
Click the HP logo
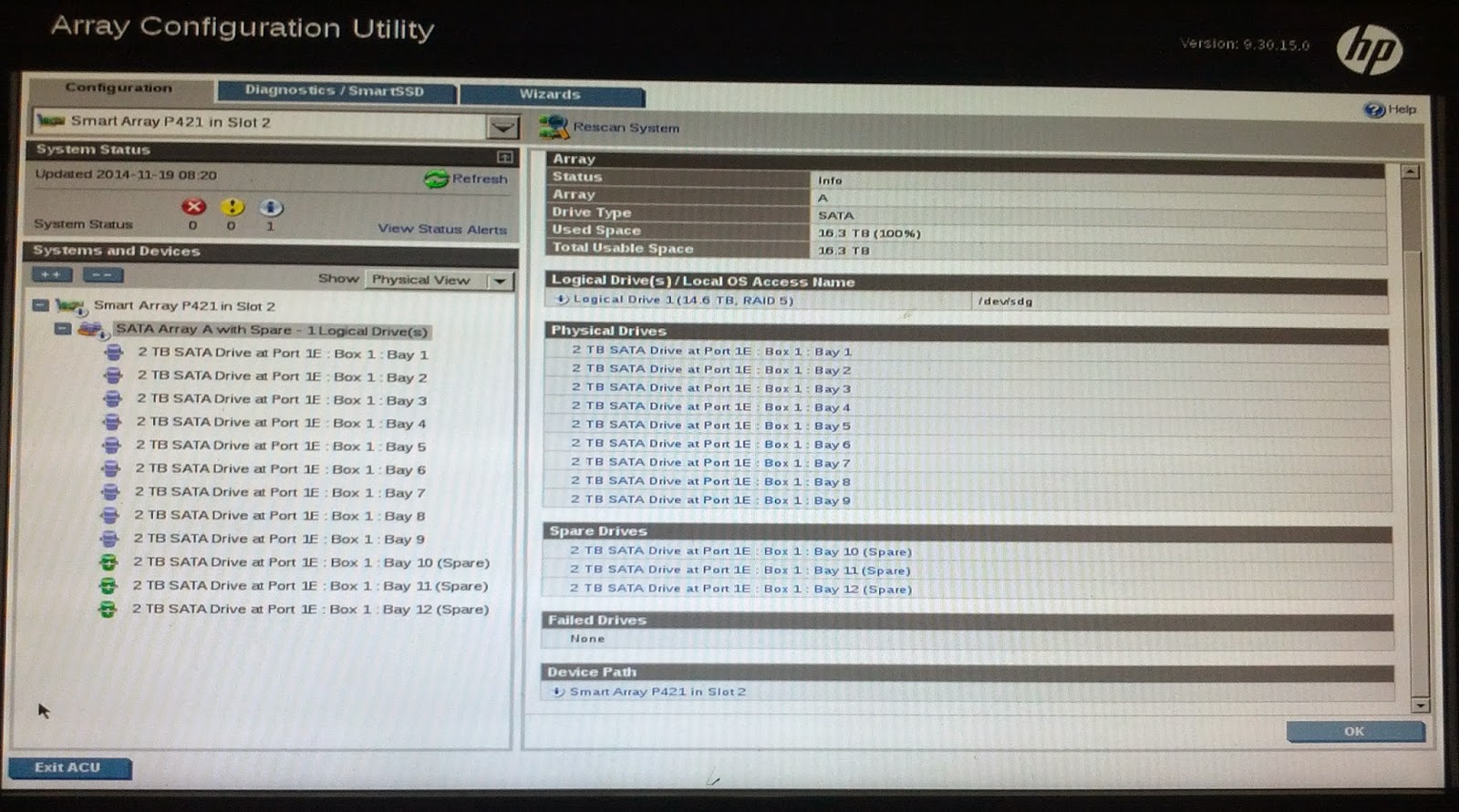(x=1369, y=49)
